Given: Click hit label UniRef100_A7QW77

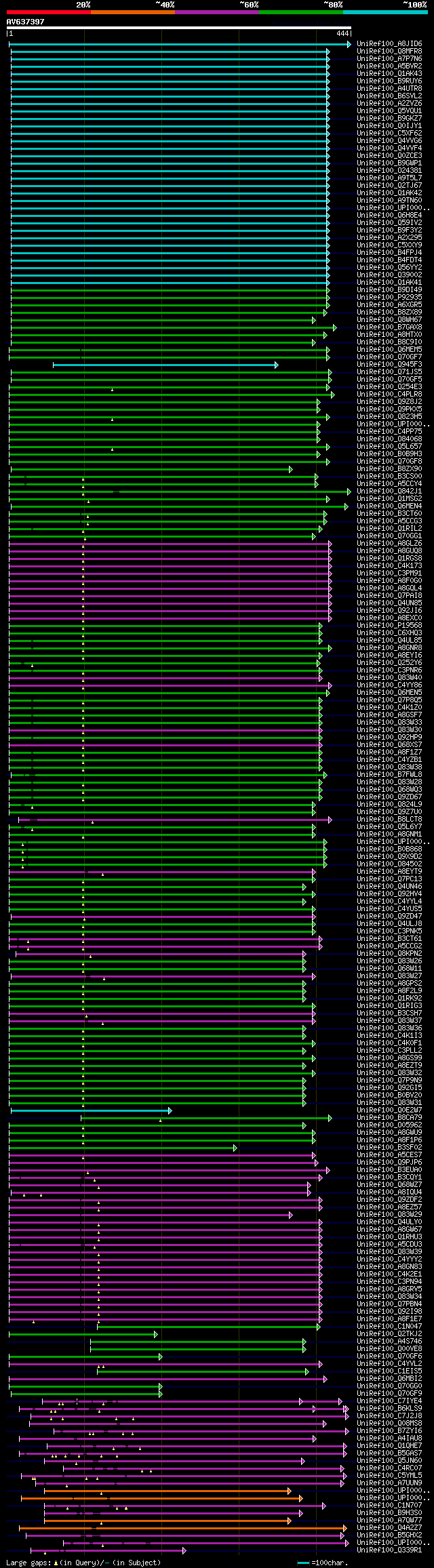Looking at the screenshot, I should (x=389, y=1521).
